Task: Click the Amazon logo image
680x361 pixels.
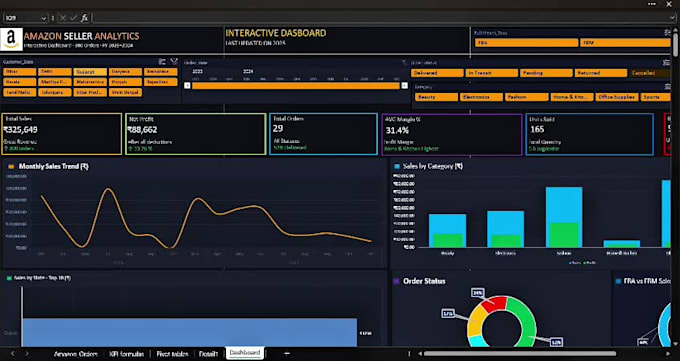Action: [x=11, y=39]
